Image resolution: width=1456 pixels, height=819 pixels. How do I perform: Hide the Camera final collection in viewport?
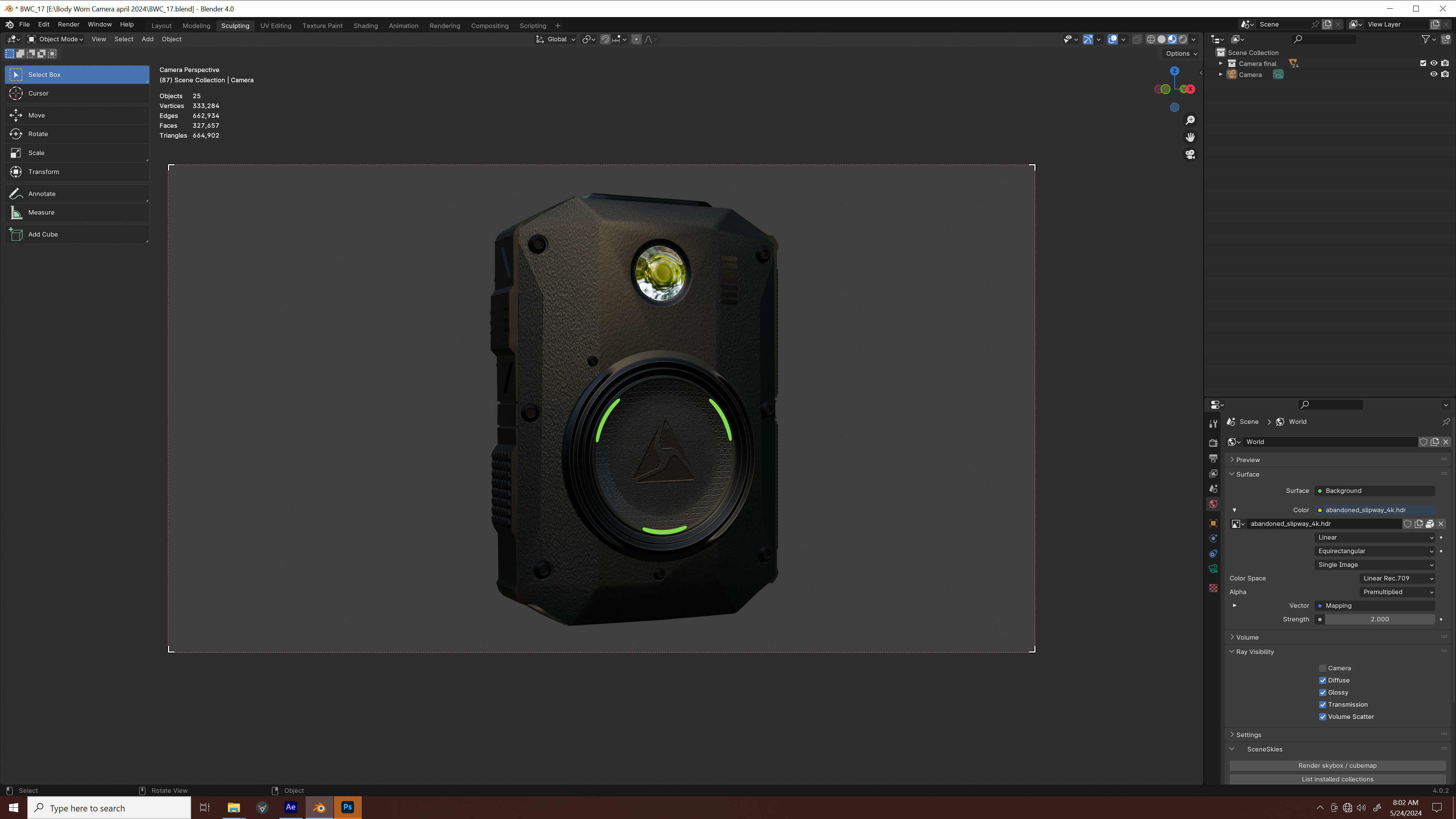point(1433,63)
